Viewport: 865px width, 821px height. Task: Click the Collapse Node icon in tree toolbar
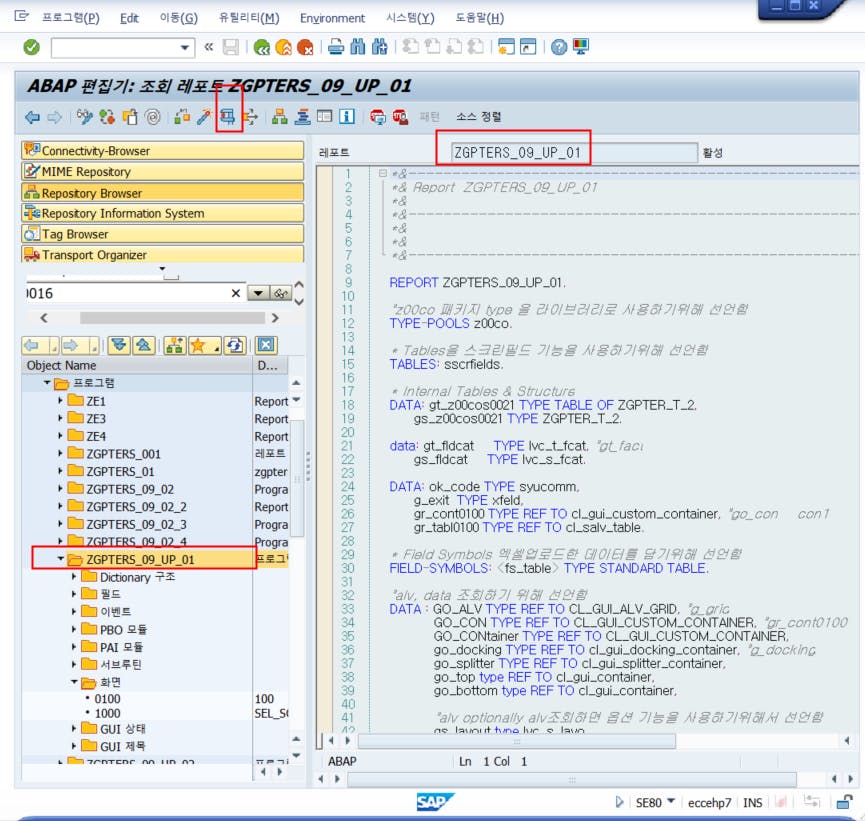coord(143,346)
